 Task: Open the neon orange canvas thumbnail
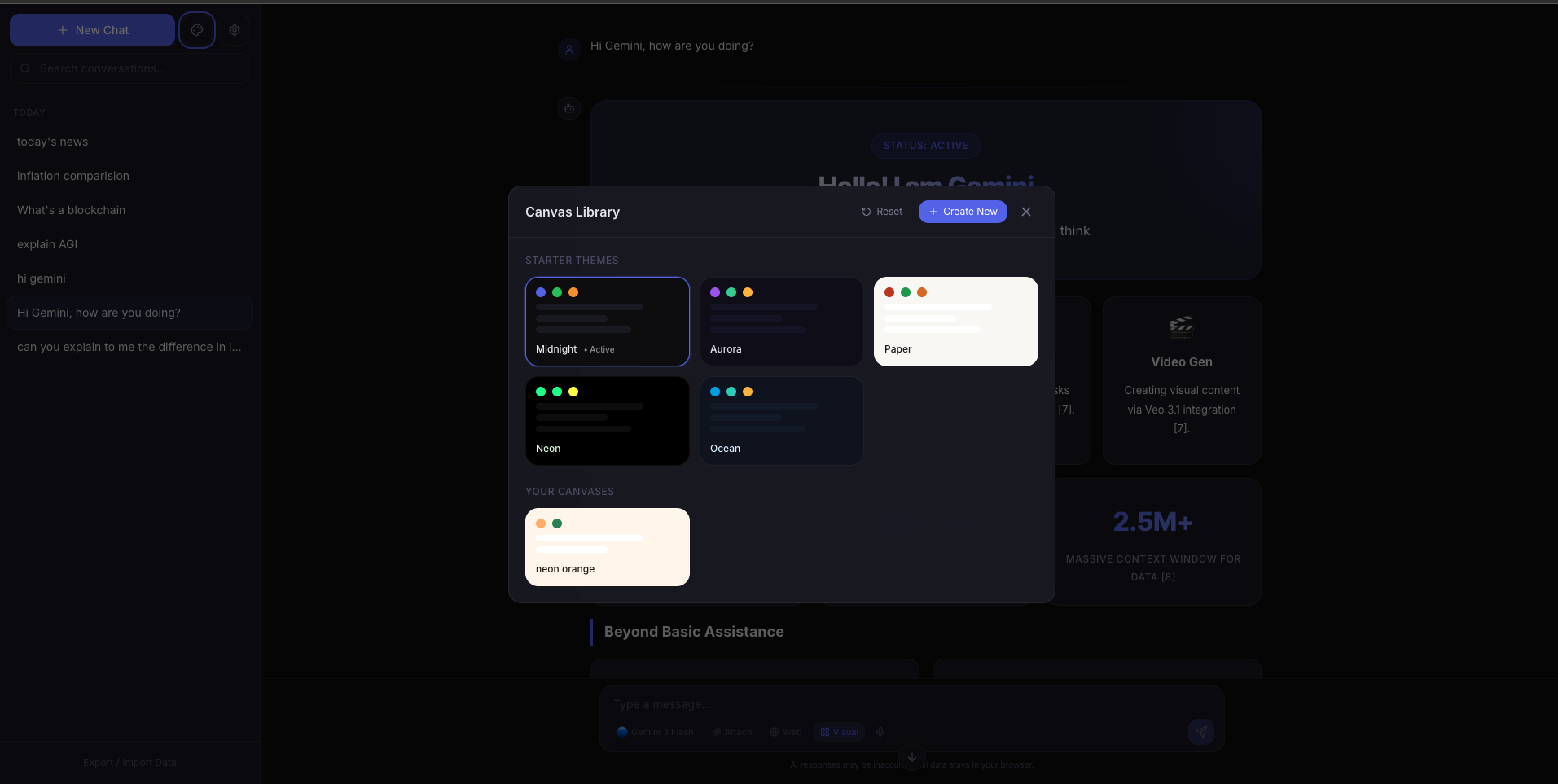pos(607,546)
